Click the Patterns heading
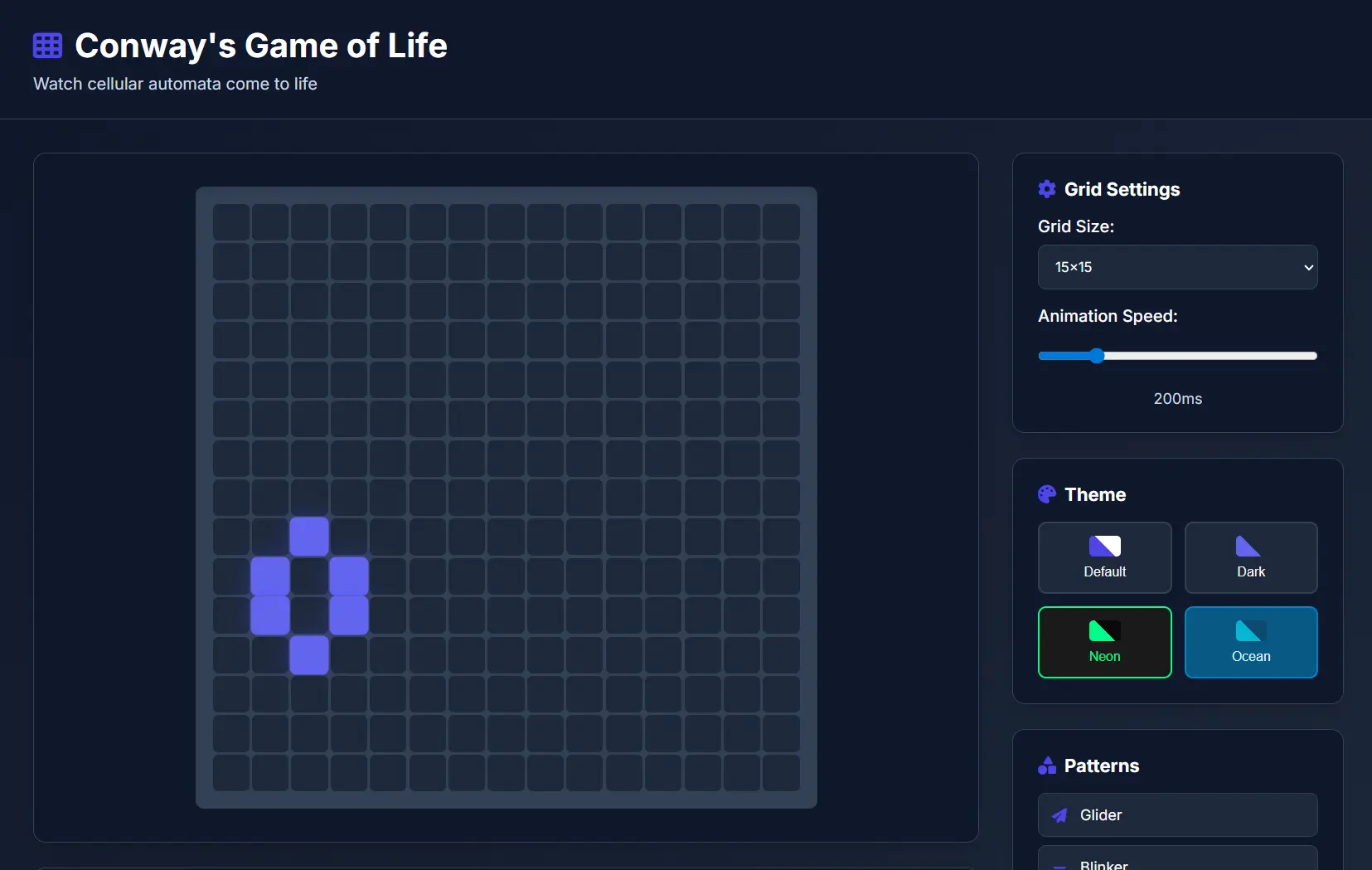1372x870 pixels. [x=1102, y=766]
